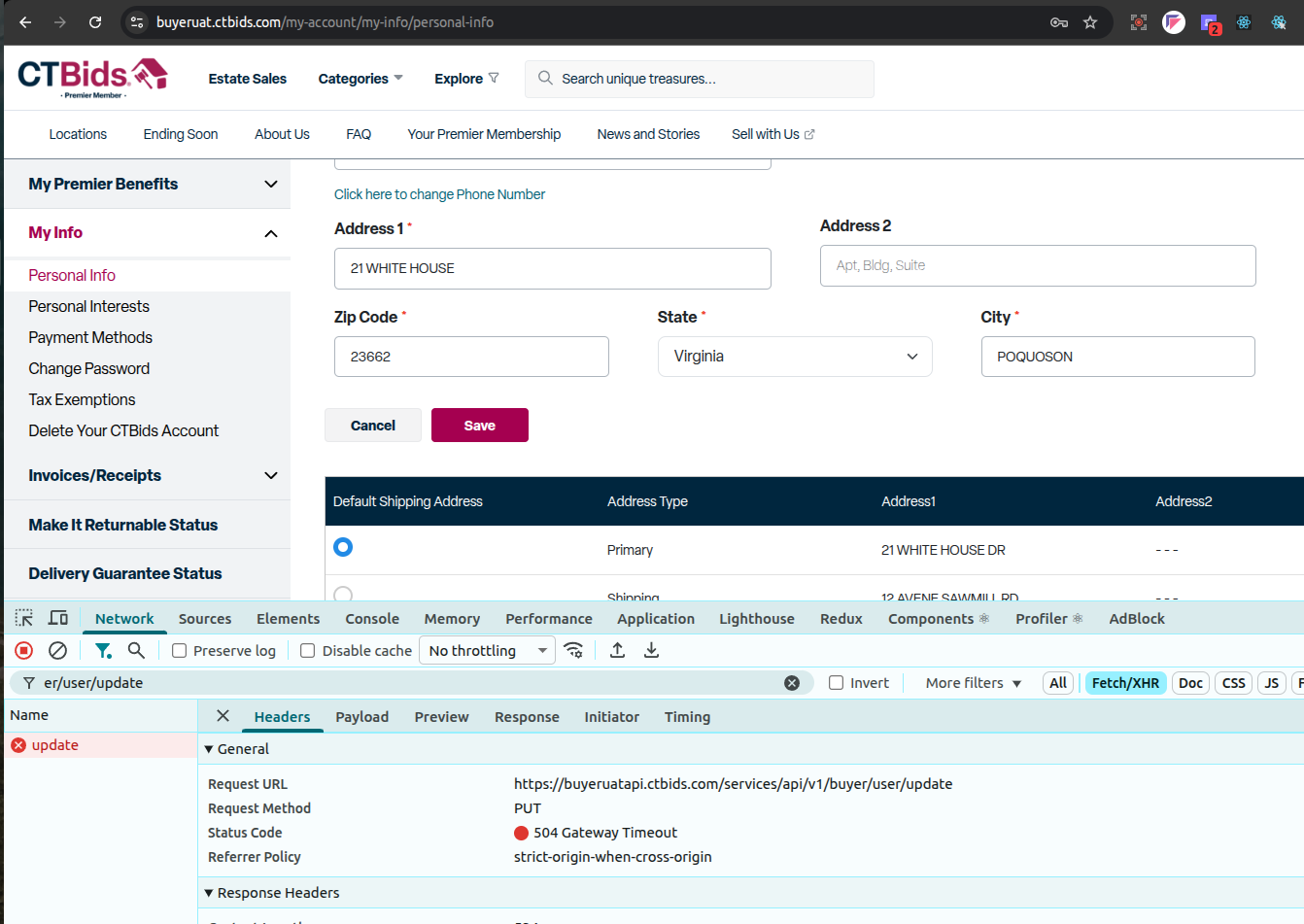Toggle the DevTools device toolbar icon
The width and height of the screenshot is (1304, 924).
58,619
